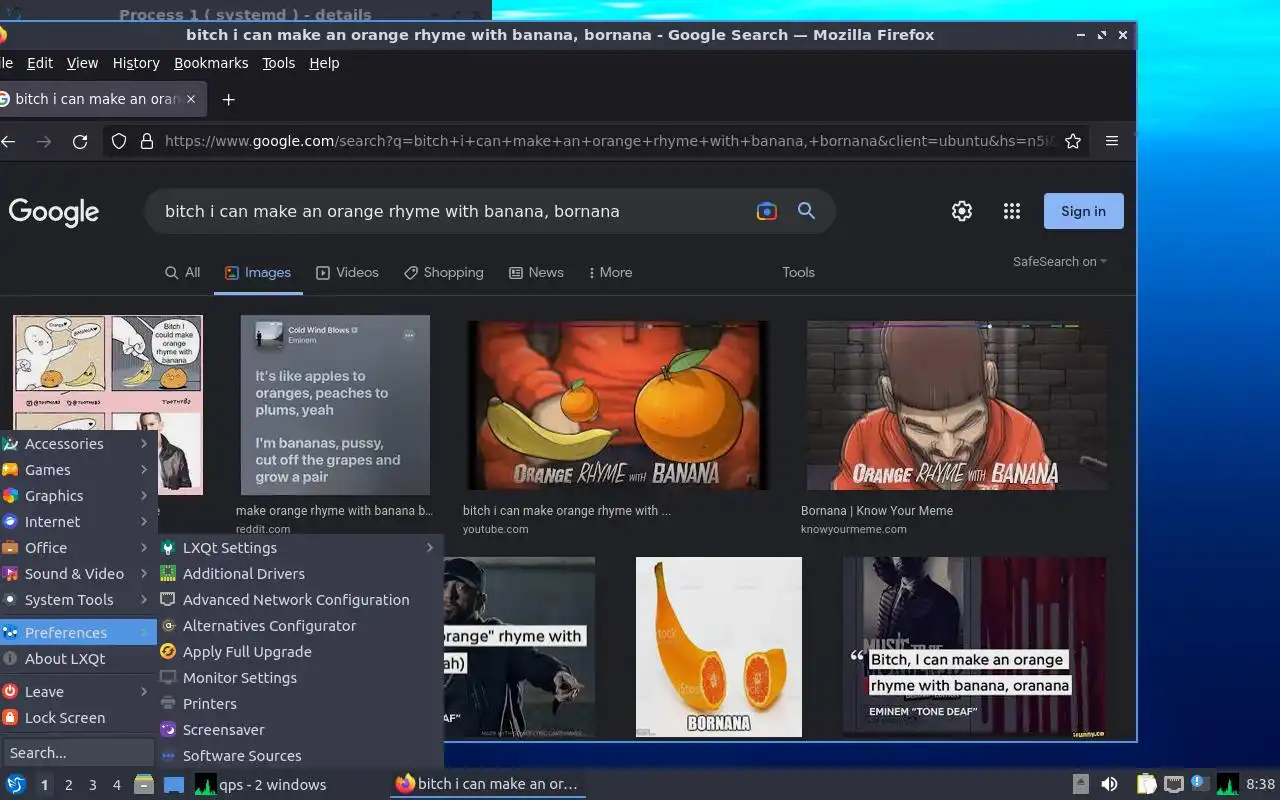Viewport: 1280px width, 800px height.
Task: Open the Edit menu
Action: point(40,63)
